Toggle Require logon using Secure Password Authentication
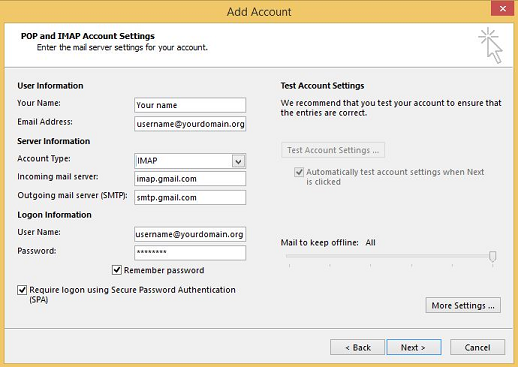Screen dimensions: 518x367 click(22, 290)
